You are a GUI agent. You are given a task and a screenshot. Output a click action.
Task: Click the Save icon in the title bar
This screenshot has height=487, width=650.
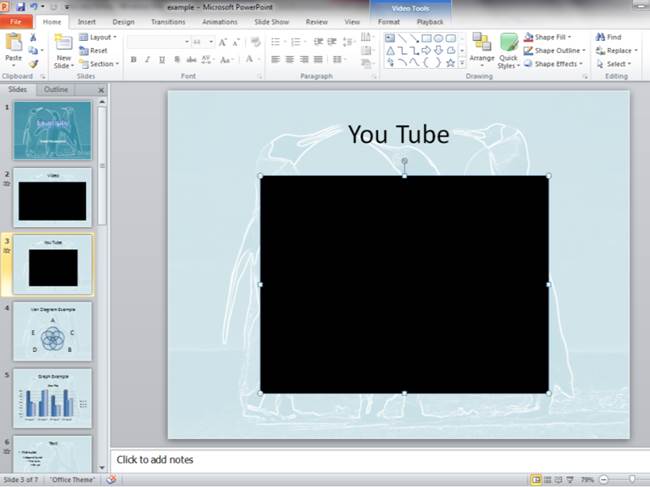(20, 6)
